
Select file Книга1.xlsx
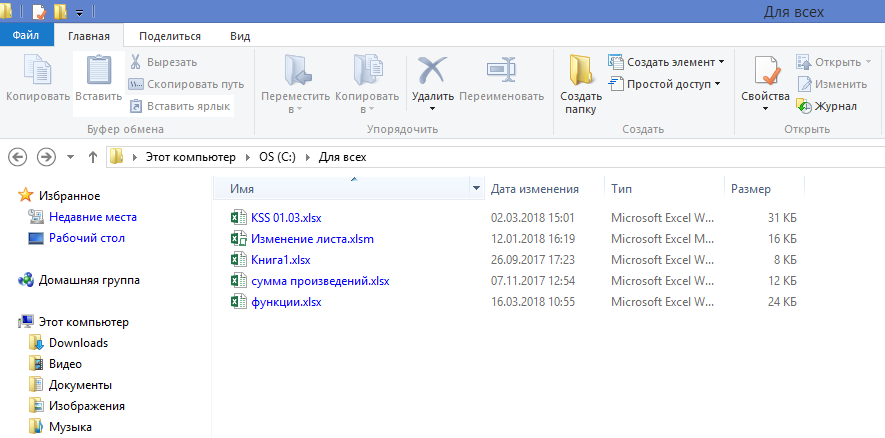281,260
